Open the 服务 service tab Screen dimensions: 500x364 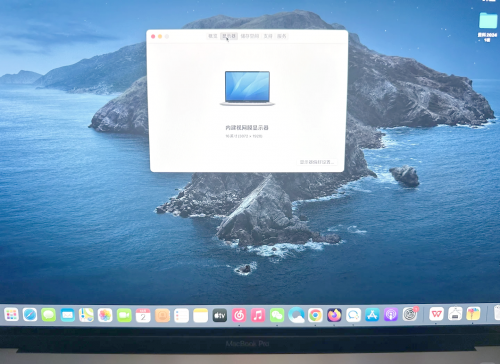pyautogui.click(x=281, y=36)
